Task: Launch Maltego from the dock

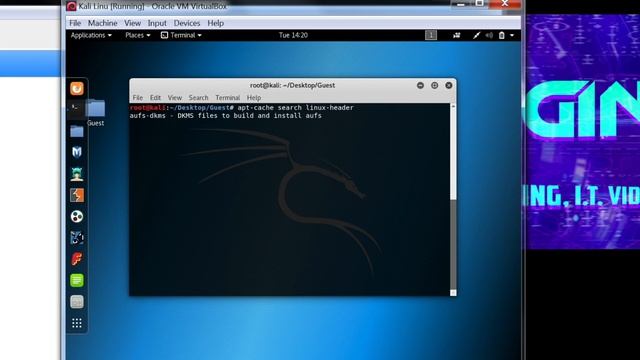Action: click(x=77, y=238)
